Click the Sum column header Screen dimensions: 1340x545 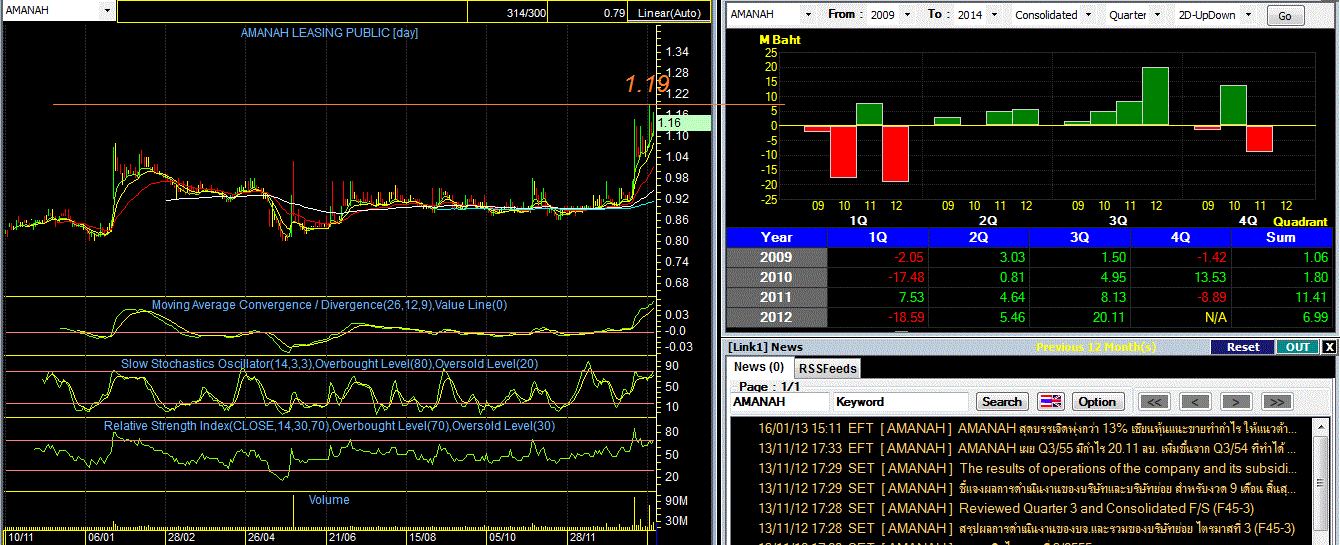pos(1281,237)
